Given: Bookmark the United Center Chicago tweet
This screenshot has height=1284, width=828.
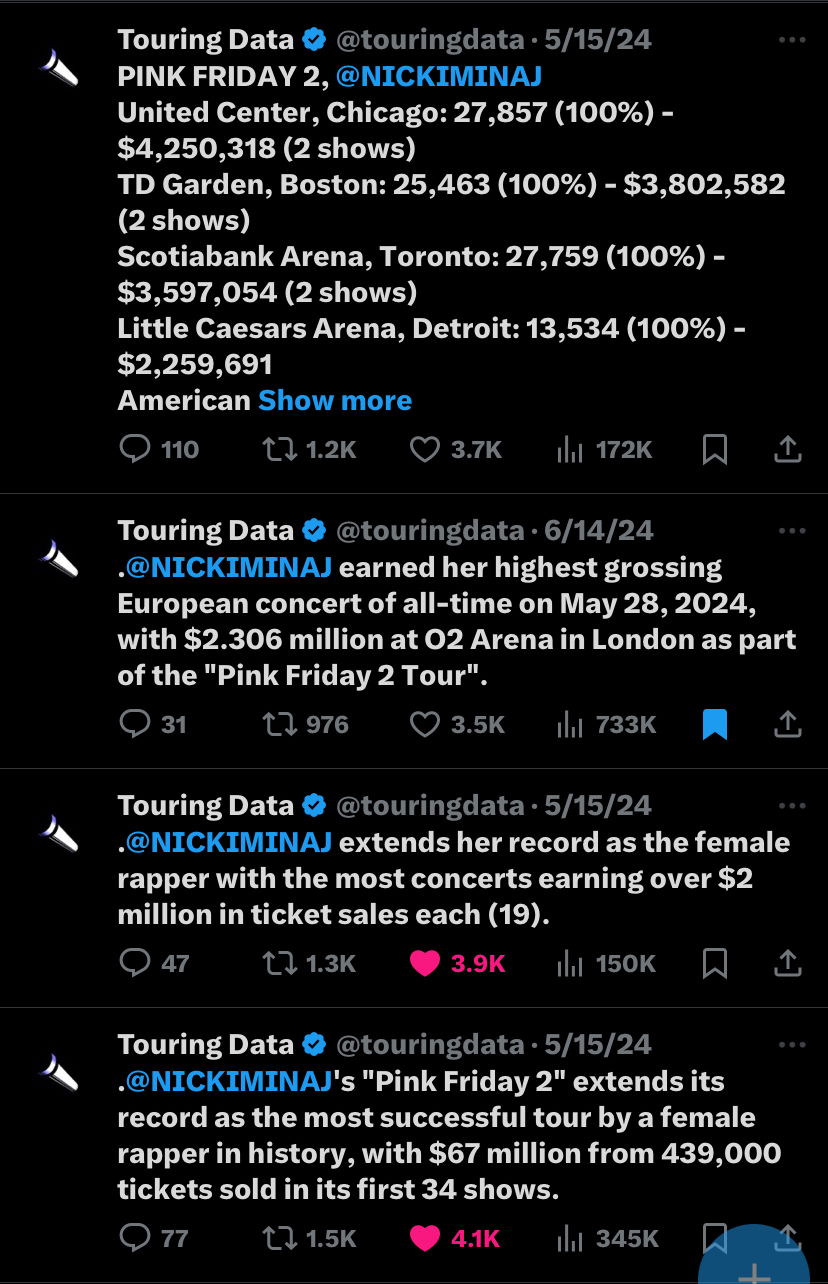Looking at the screenshot, I should click(x=715, y=450).
